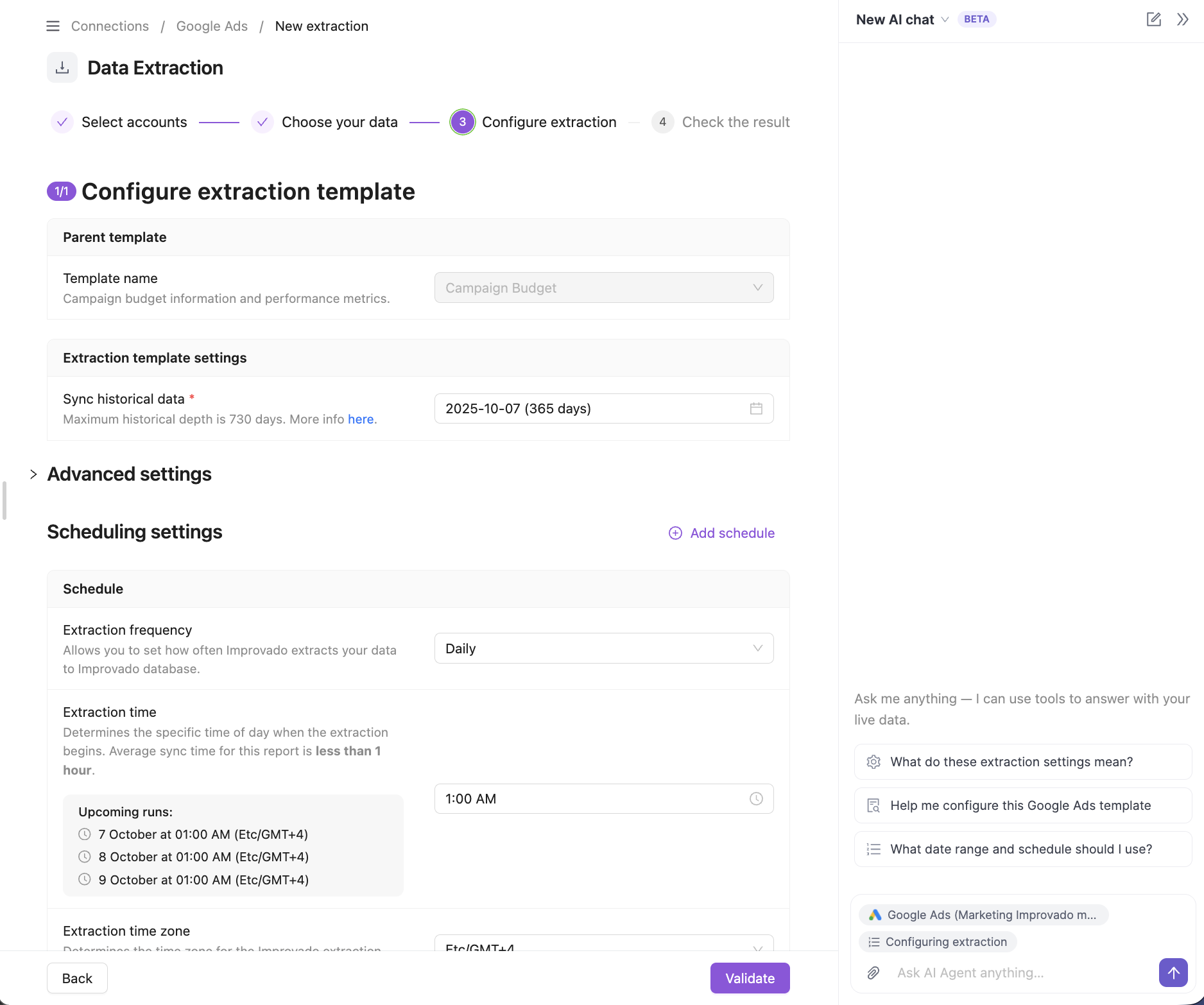The width and height of the screenshot is (1204, 1005).
Task: Click the Sync historical data date field
Action: (604, 409)
